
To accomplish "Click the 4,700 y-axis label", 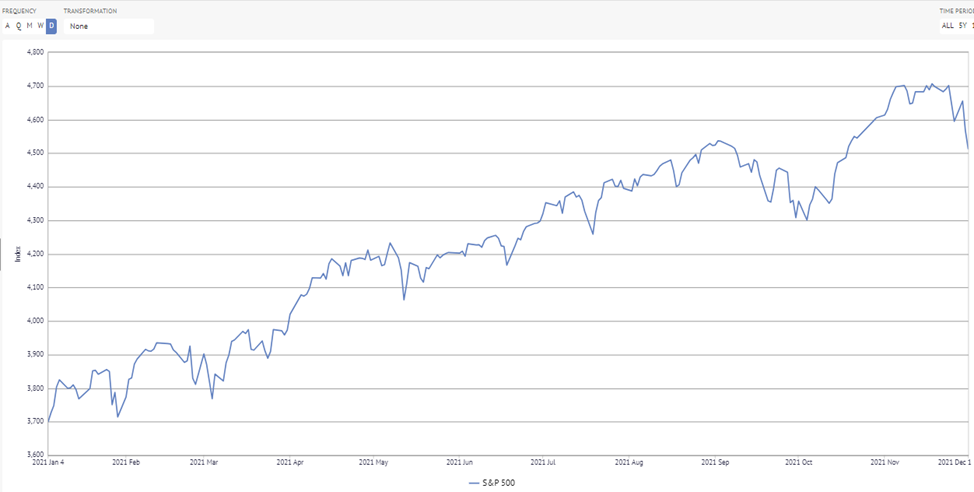I will [35, 86].
